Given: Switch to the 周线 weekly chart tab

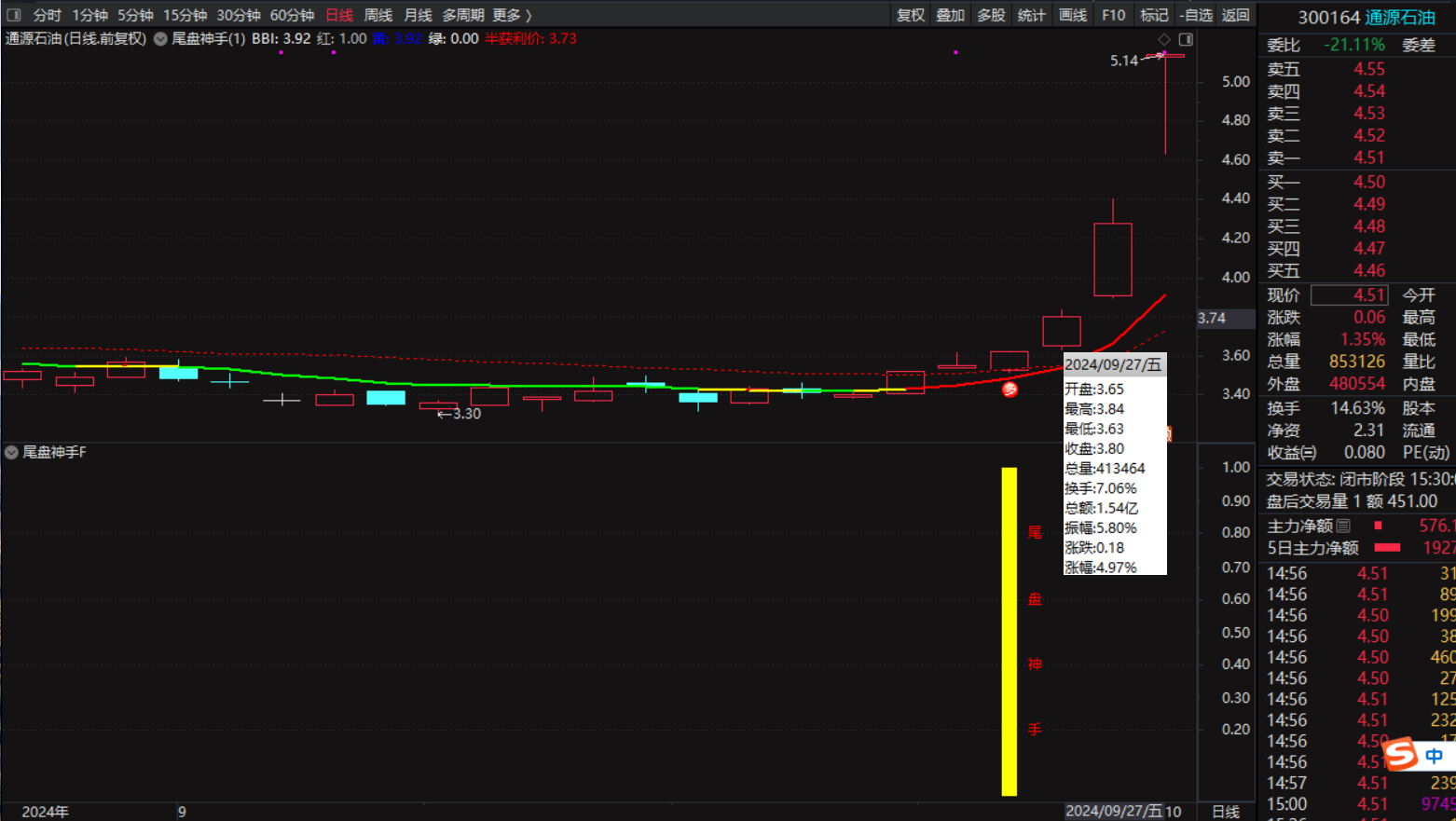Looking at the screenshot, I should click(378, 15).
